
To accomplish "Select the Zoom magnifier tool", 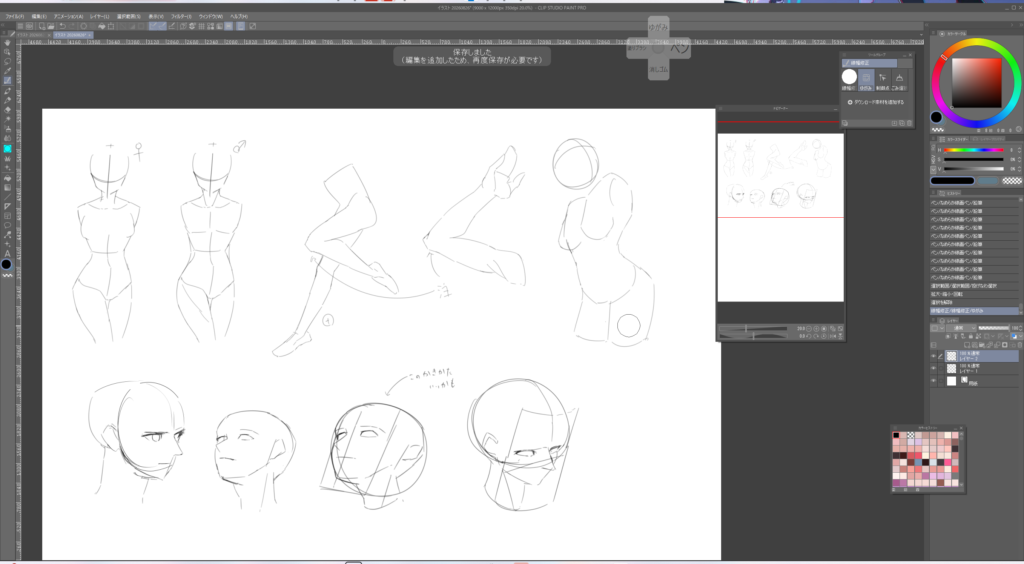I will point(7,51).
